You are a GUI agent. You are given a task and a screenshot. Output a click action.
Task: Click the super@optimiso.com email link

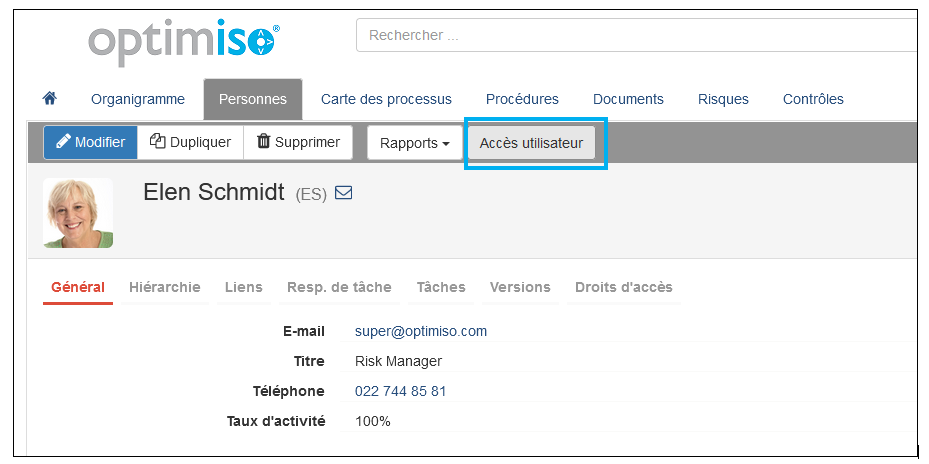[x=421, y=331]
